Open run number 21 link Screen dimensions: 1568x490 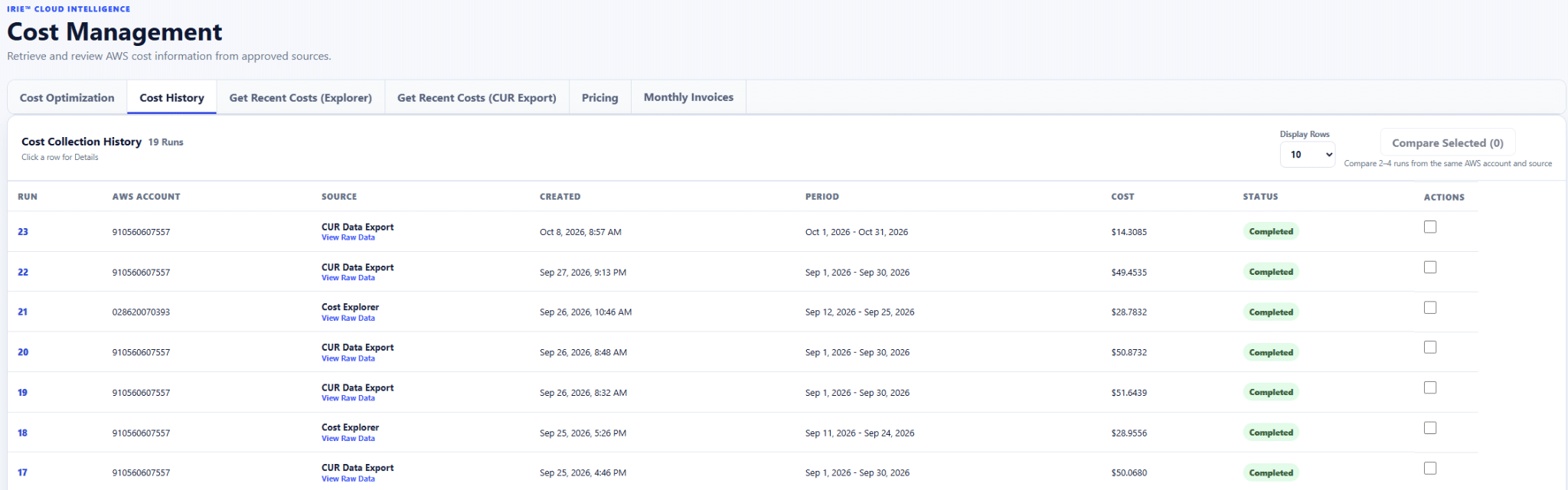pyautogui.click(x=22, y=312)
